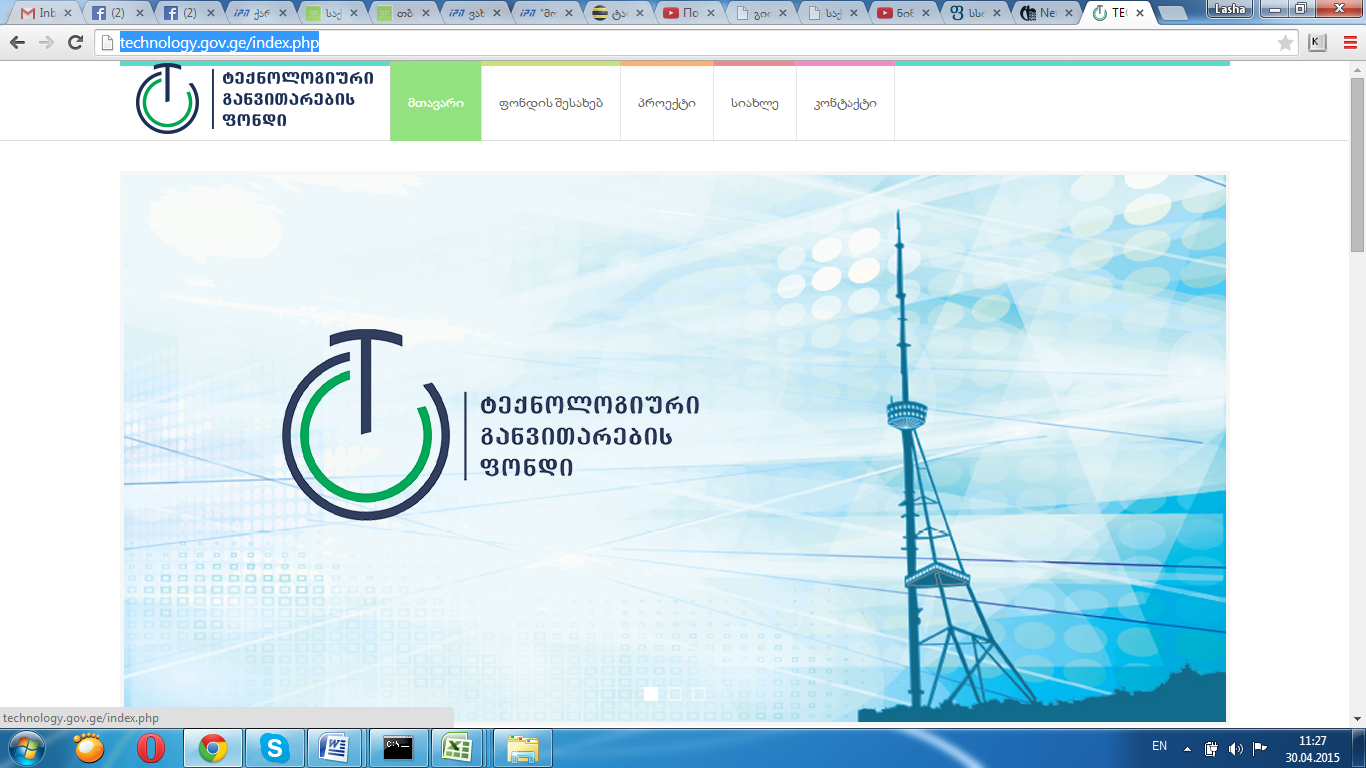Close the Gmail Inbox tab

[x=68, y=14]
